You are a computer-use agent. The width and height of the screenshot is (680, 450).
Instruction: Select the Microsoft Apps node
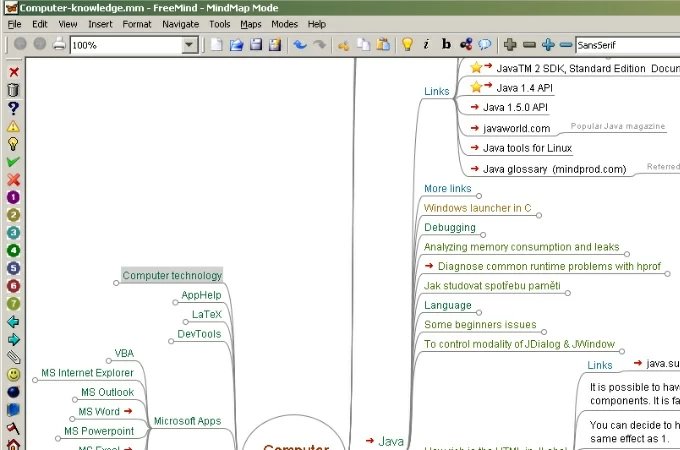[187, 421]
